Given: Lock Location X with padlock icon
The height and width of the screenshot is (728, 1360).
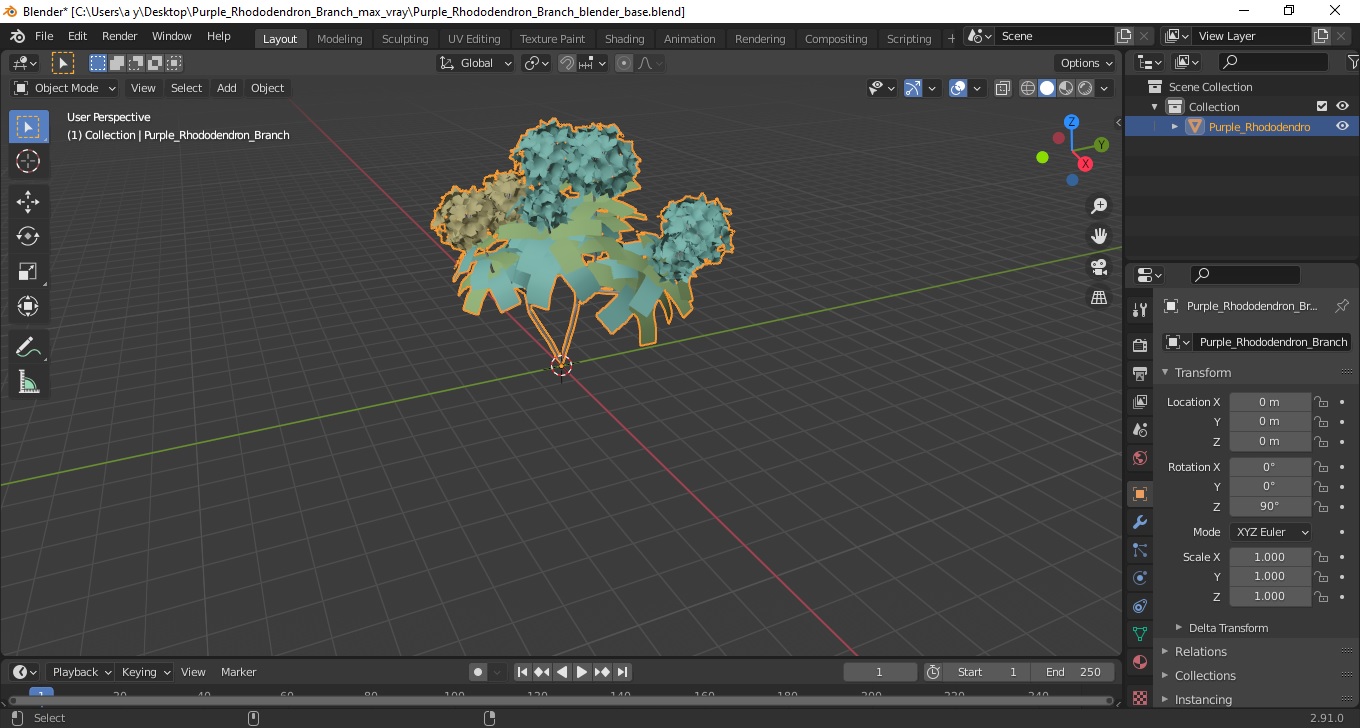Looking at the screenshot, I should [x=1321, y=402].
